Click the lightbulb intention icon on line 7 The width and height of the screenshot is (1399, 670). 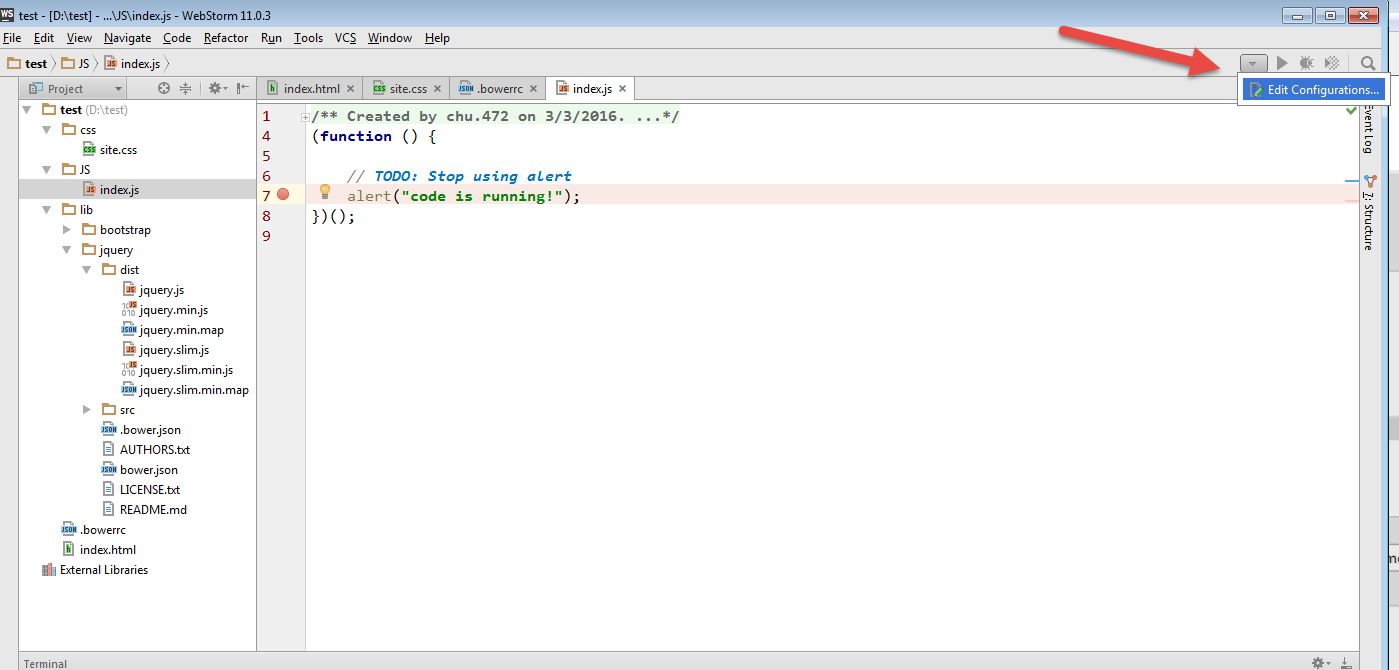point(324,191)
